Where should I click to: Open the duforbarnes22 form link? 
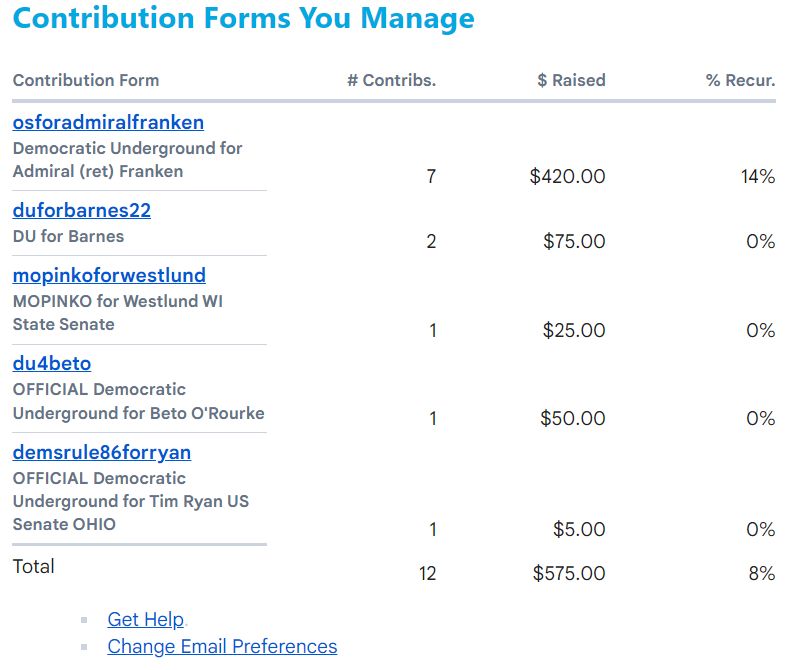tap(82, 210)
